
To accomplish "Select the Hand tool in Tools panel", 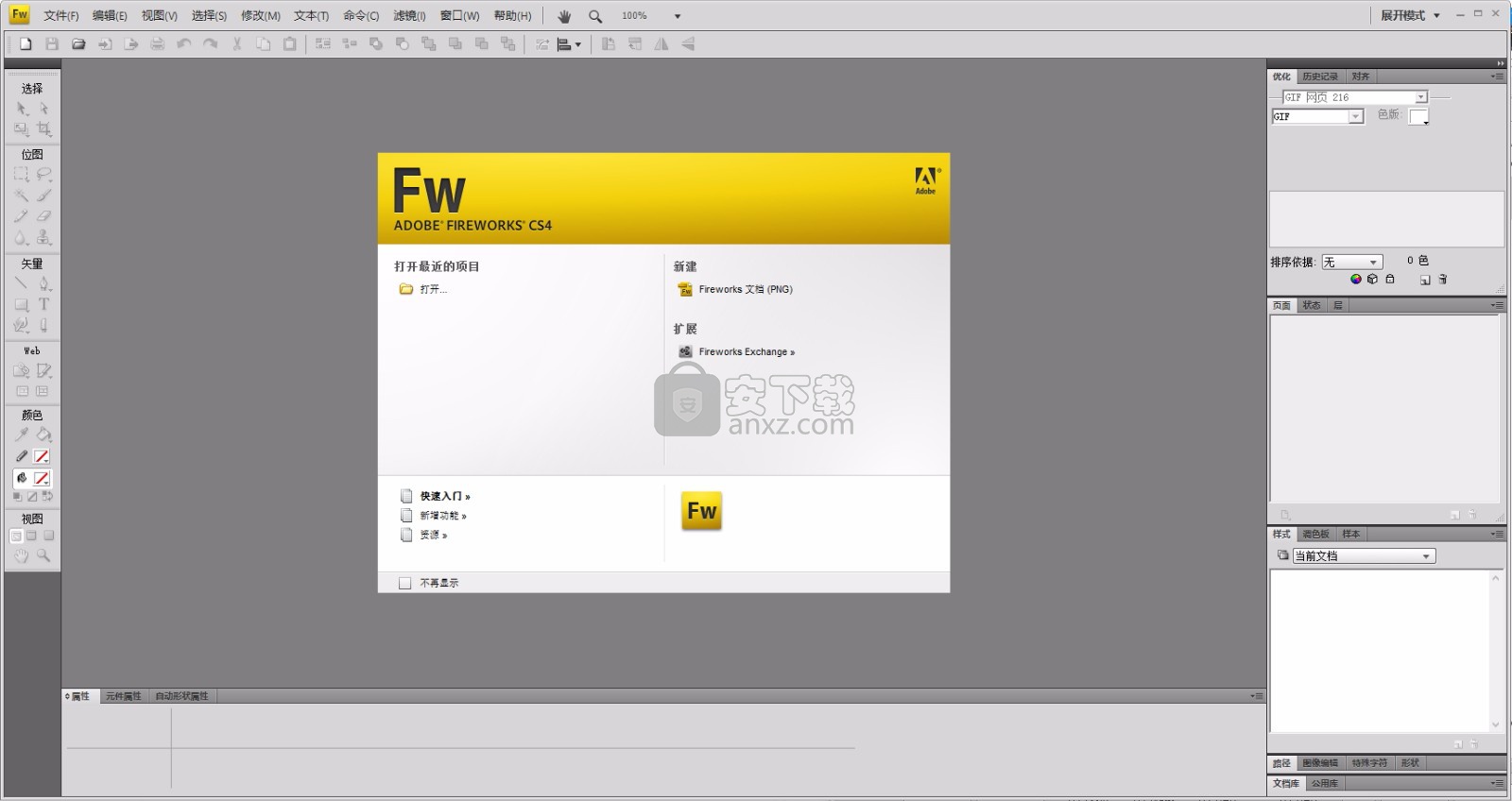I will tap(22, 556).
